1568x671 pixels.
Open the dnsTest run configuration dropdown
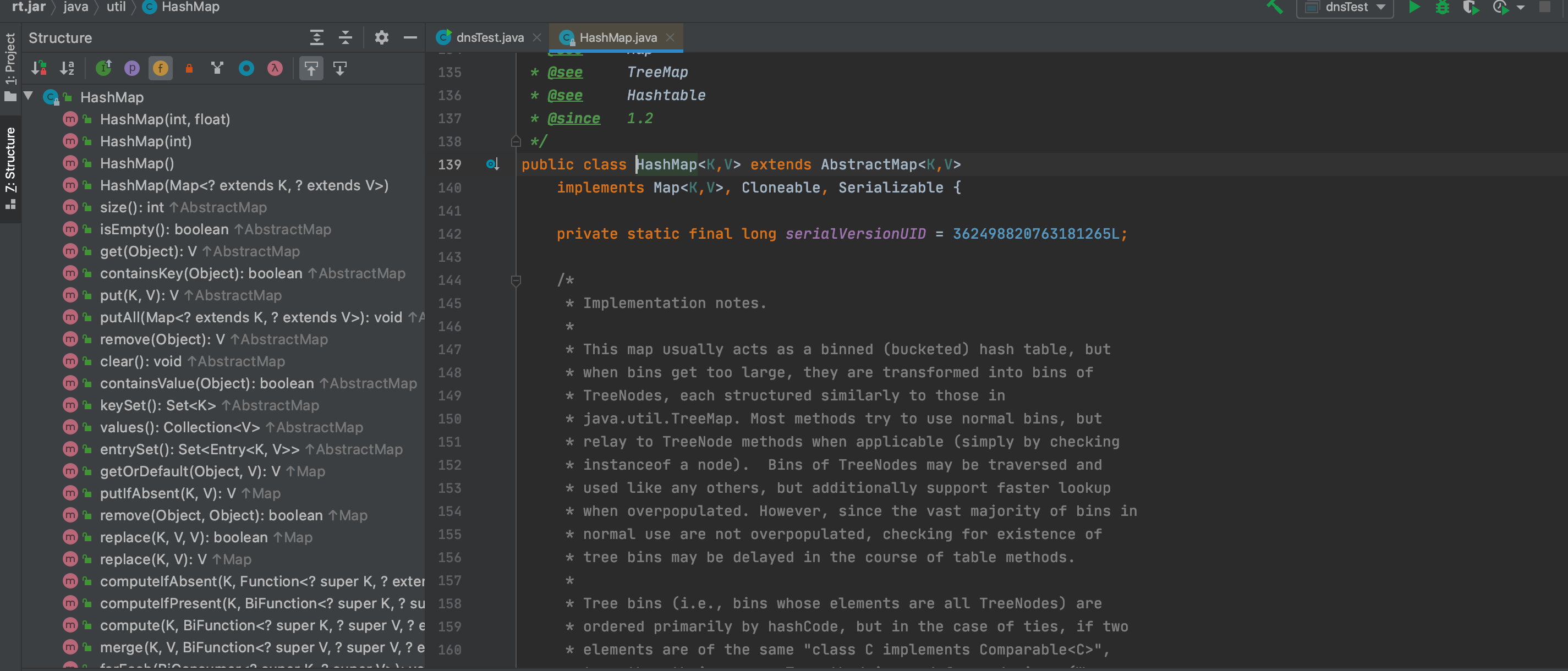[x=1345, y=7]
